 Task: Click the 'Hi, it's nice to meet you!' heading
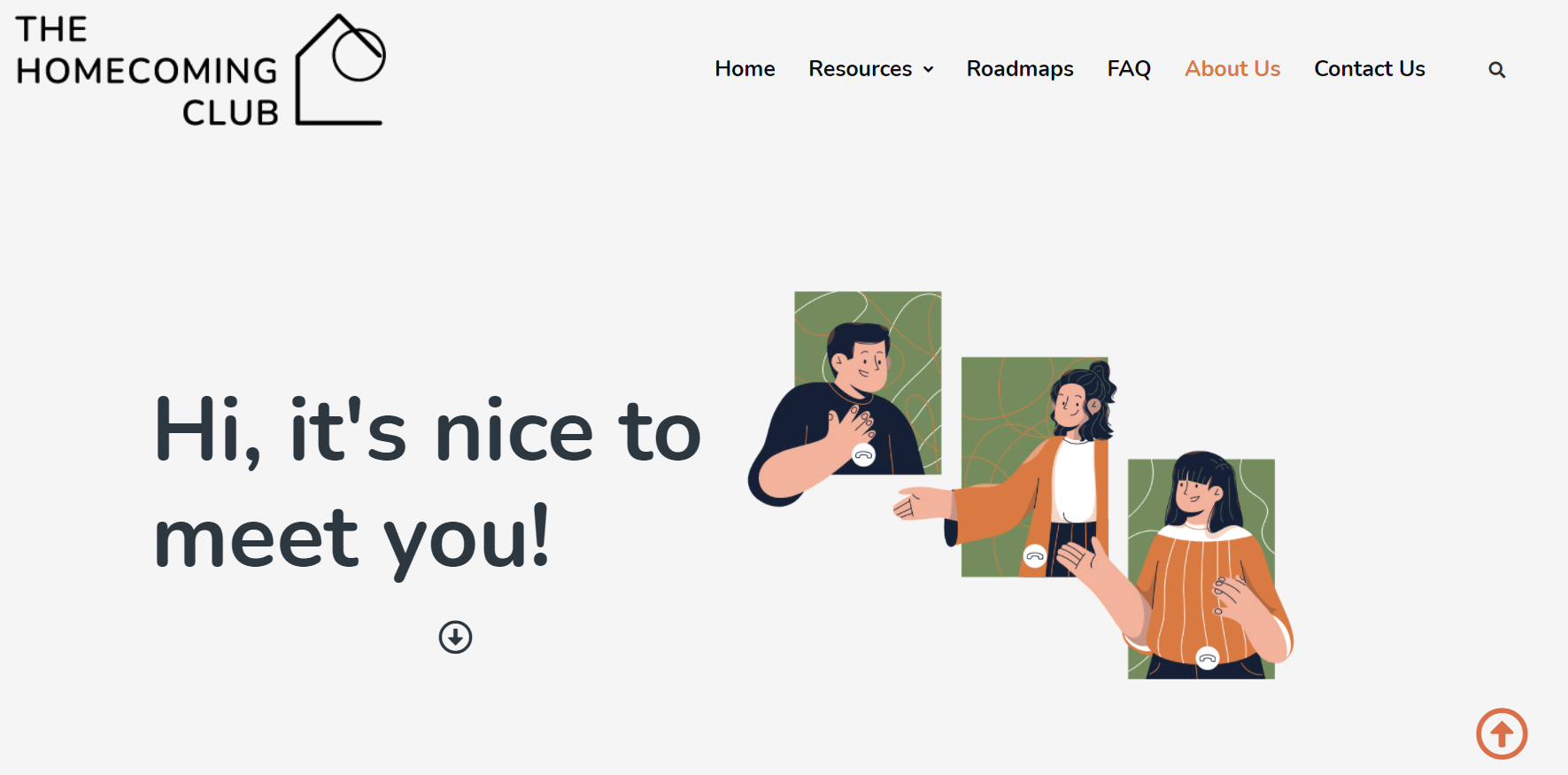pos(428,484)
